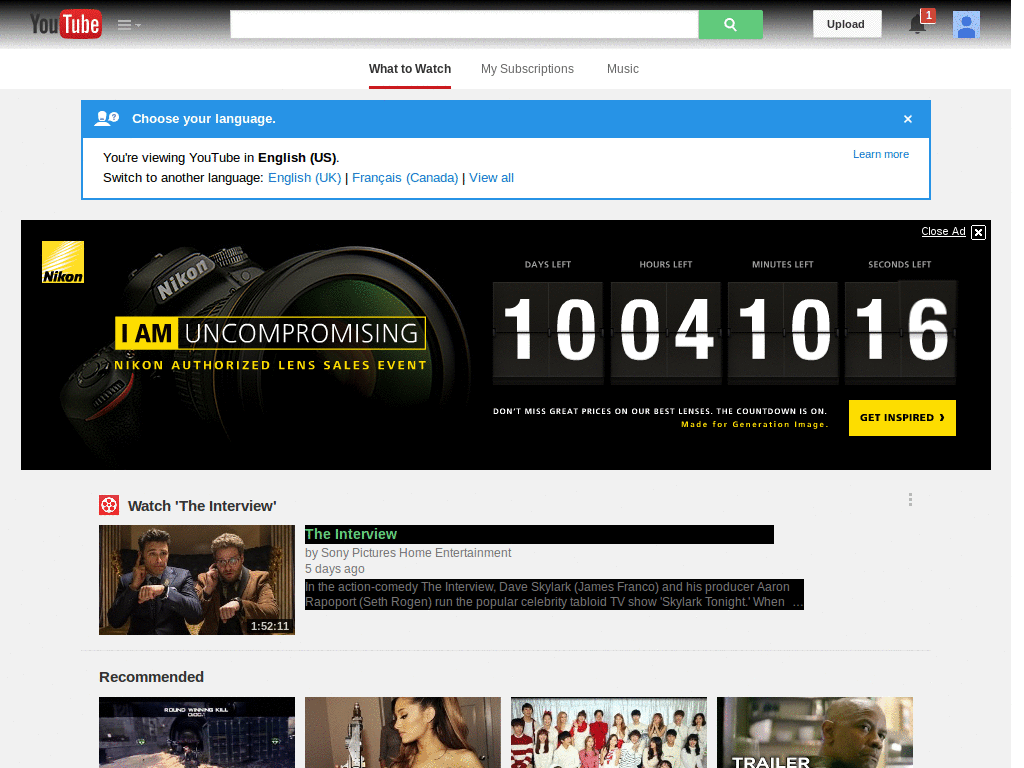Switch to My Subscriptions tab
Image resolution: width=1024 pixels, height=768 pixels.
[x=527, y=69]
